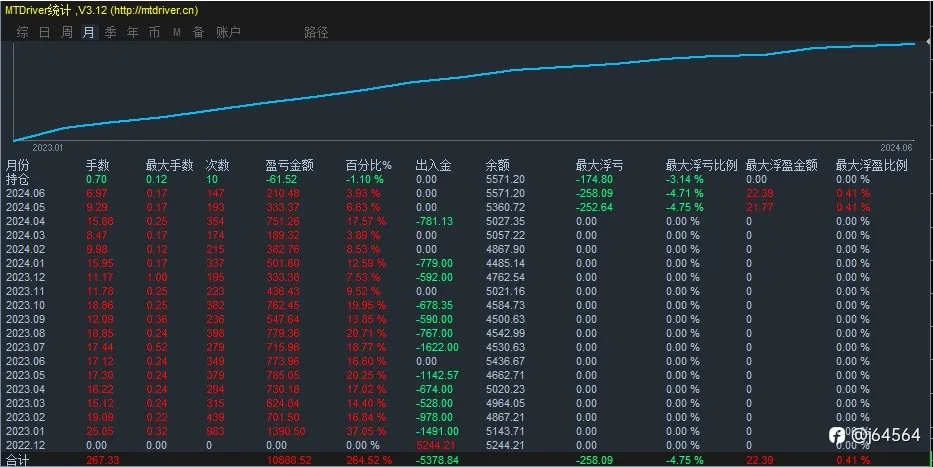
Task: Sort by the 出入金 column header
Action: tap(433, 165)
